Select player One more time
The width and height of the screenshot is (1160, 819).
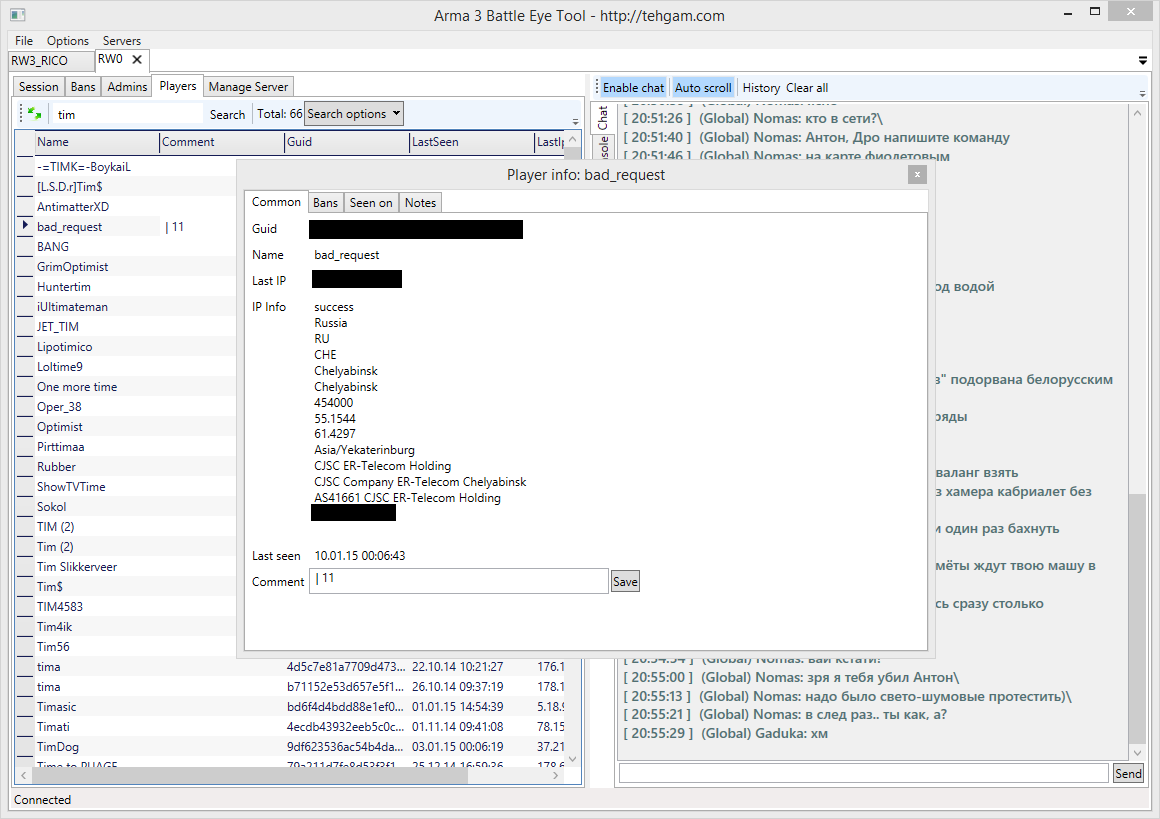pyautogui.click(x=77, y=386)
